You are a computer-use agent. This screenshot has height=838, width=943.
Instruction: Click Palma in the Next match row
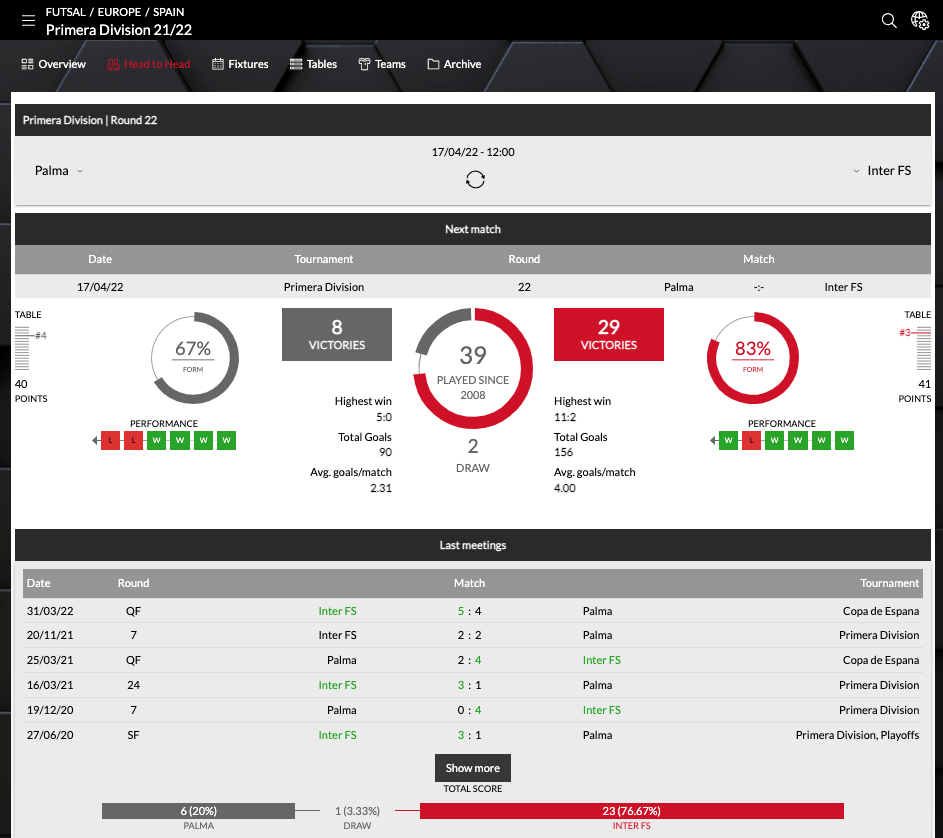point(678,287)
